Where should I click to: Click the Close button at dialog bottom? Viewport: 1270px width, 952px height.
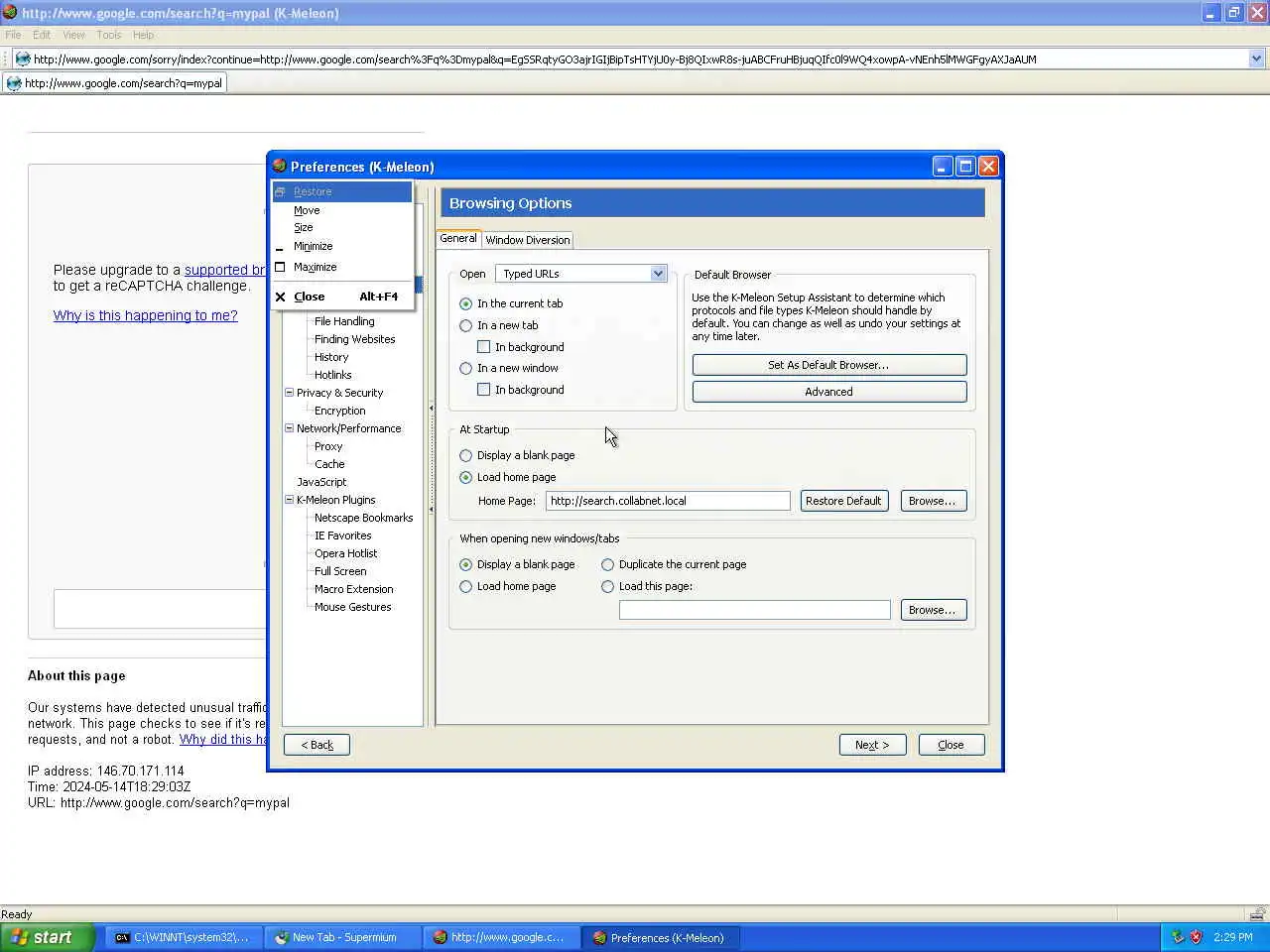point(951,745)
